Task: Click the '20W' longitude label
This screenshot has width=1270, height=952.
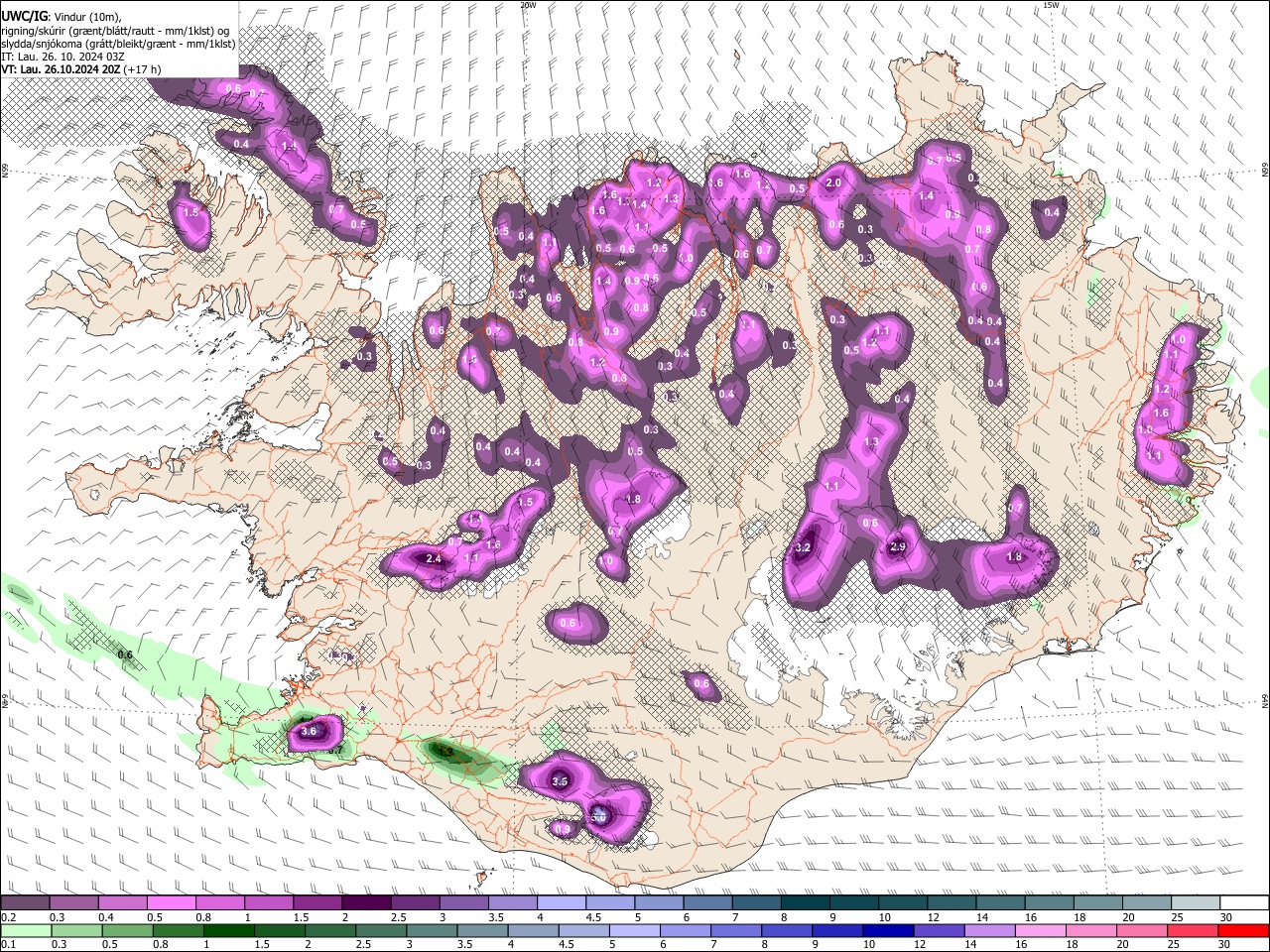Action: pyautogui.click(x=528, y=5)
